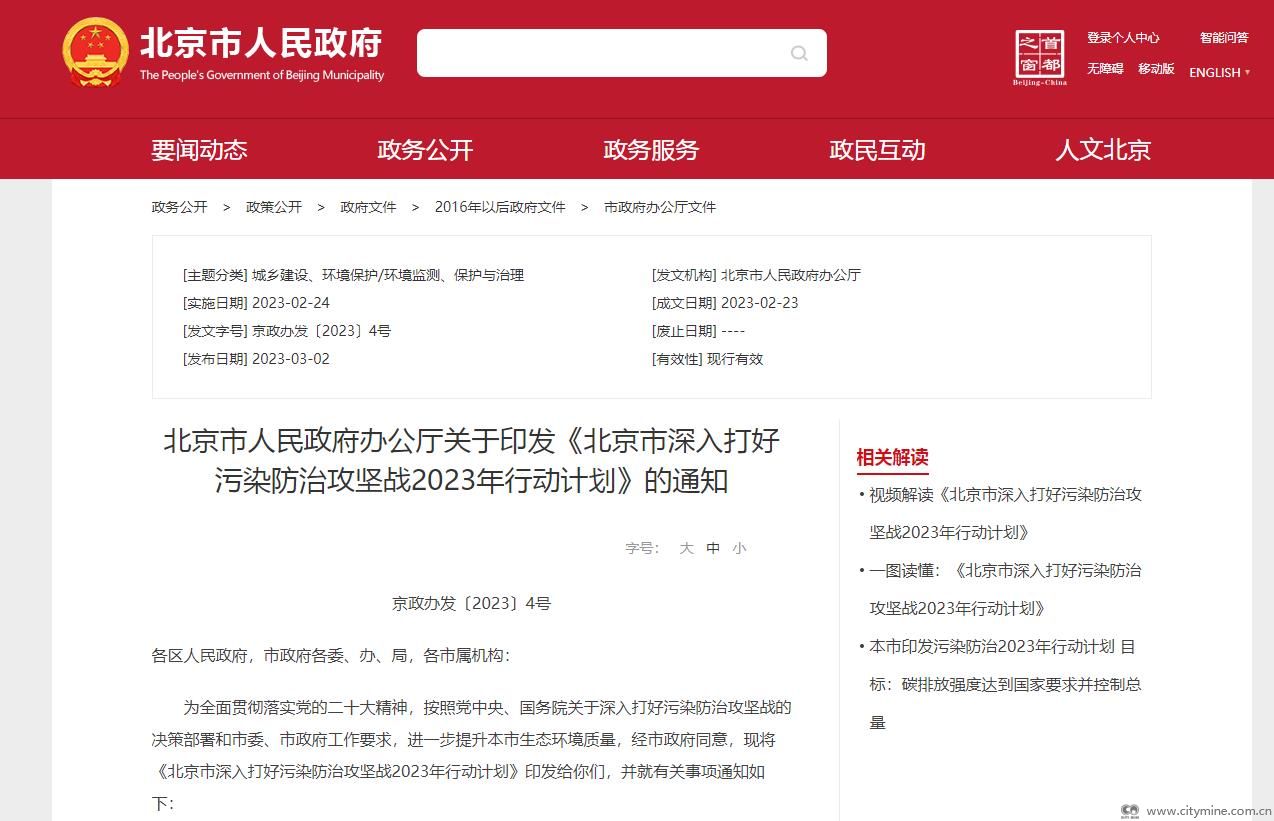The height and width of the screenshot is (821, 1274).
Task: Set font size to 大 (large)
Action: pyautogui.click(x=686, y=548)
